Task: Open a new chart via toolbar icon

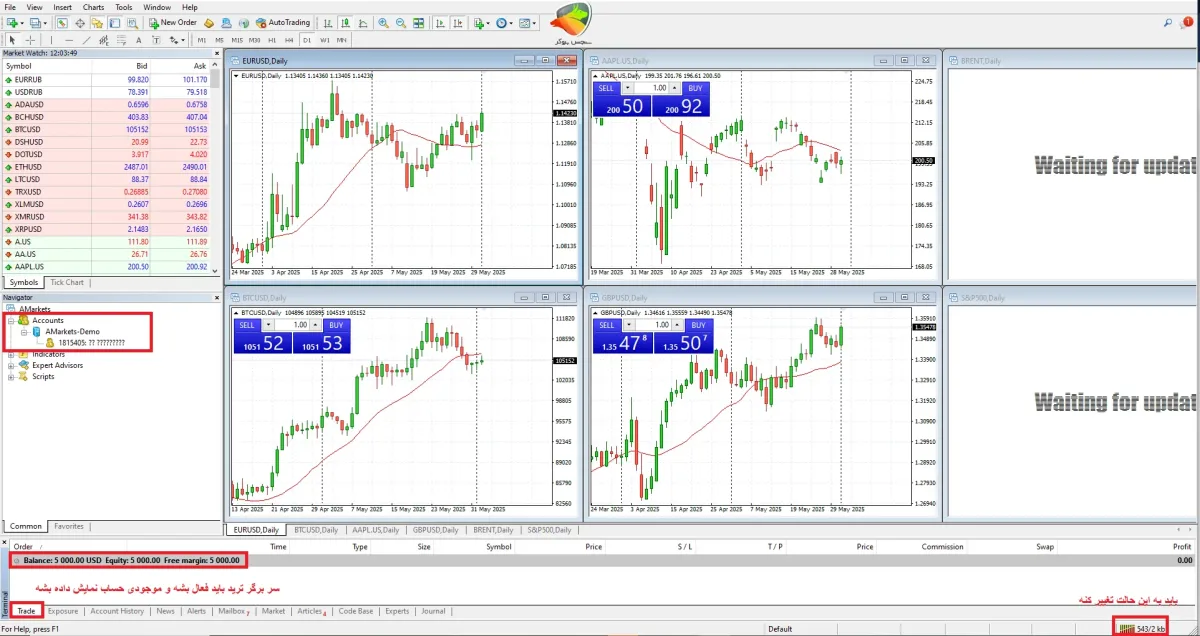Action: tap(13, 22)
